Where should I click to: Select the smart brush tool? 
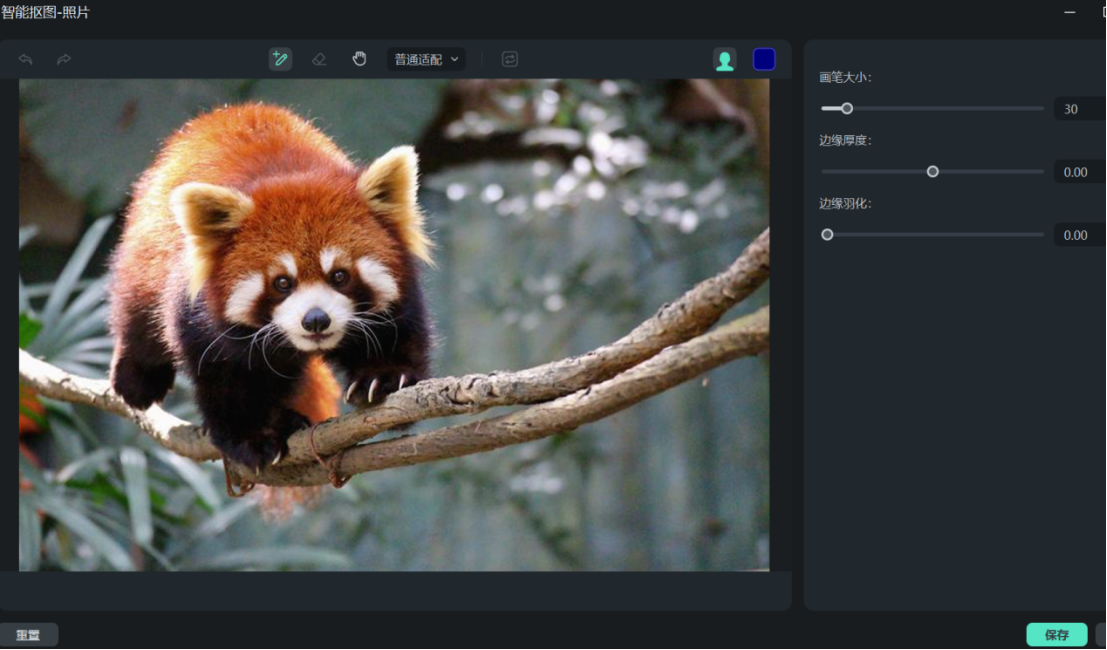click(x=280, y=59)
